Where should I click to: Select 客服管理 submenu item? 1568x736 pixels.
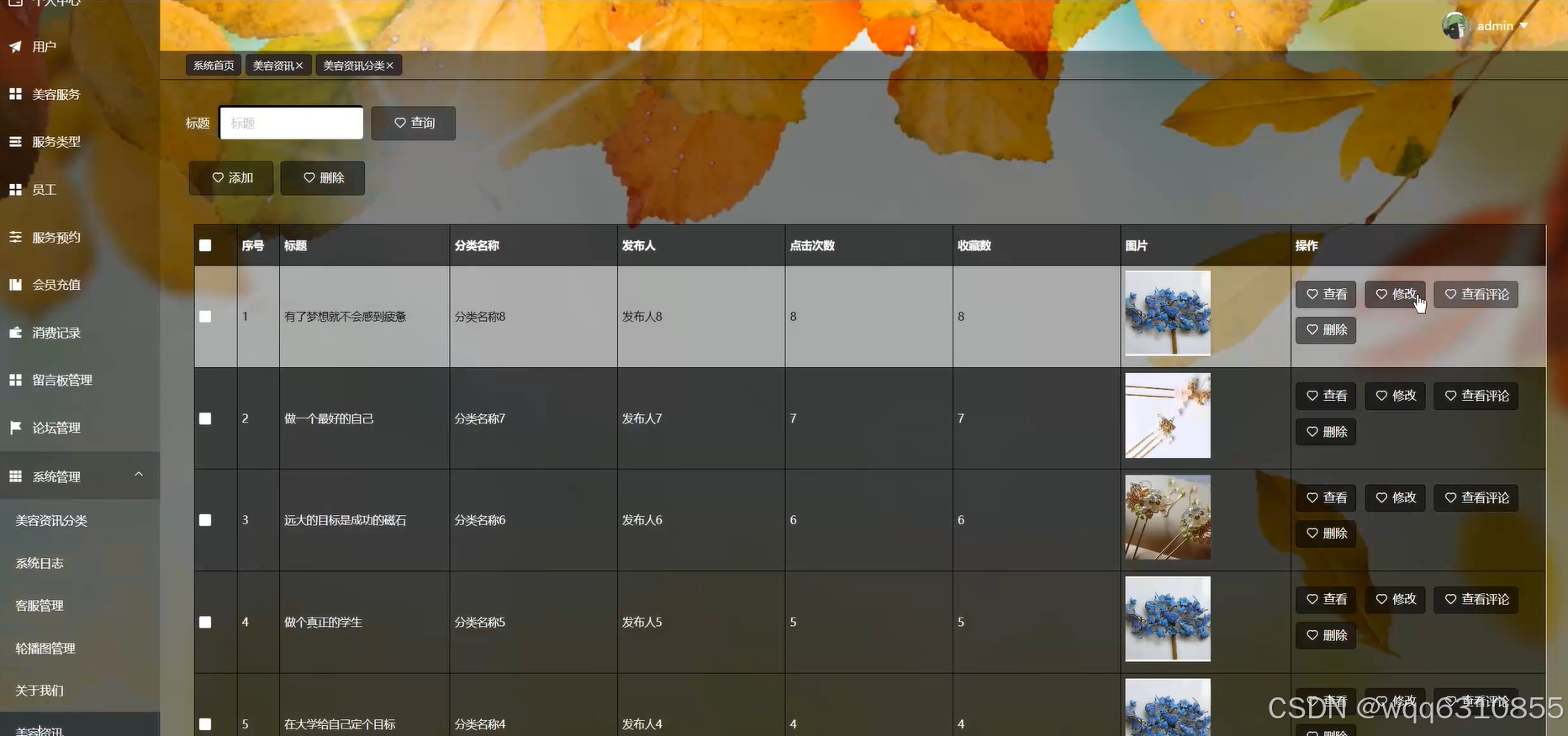(x=80, y=606)
